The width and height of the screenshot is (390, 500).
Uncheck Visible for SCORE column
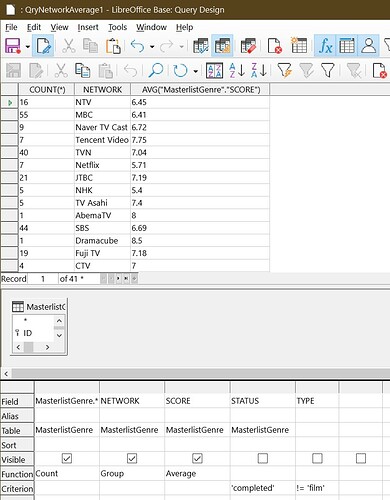coord(197,459)
